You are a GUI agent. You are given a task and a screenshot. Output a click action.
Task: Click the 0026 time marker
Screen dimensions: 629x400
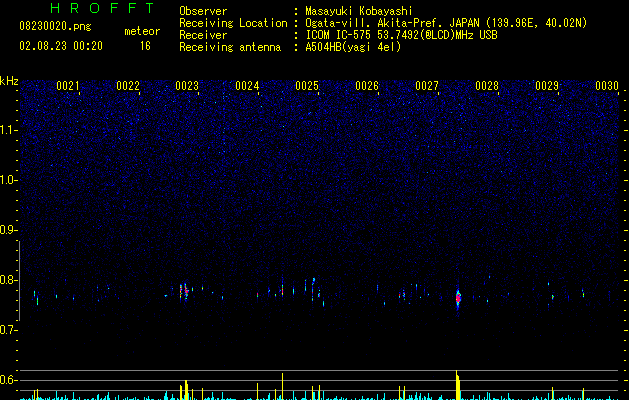[x=367, y=86]
